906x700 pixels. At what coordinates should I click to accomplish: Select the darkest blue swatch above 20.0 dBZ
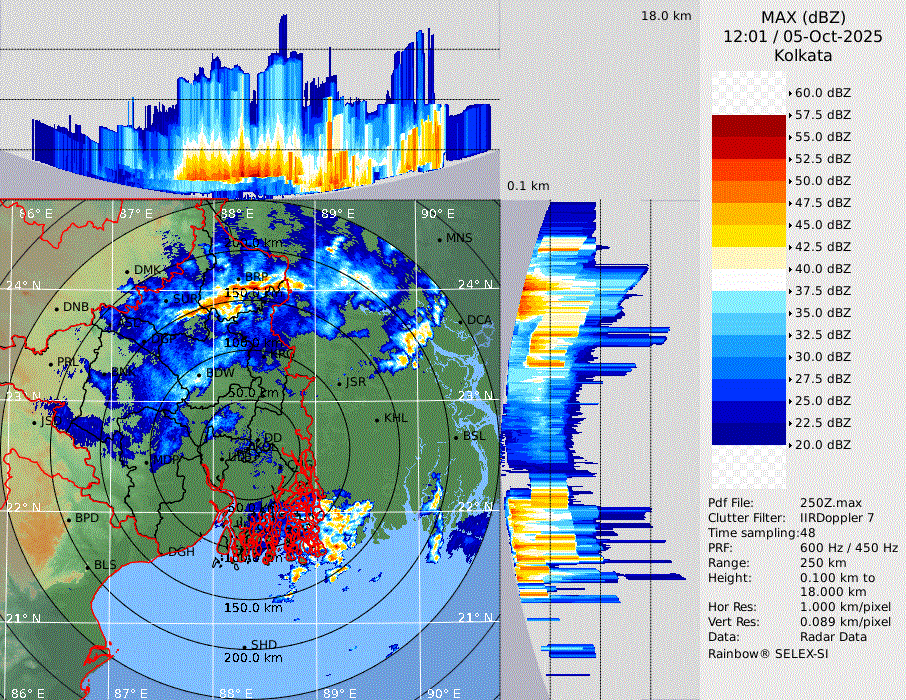(x=748, y=434)
